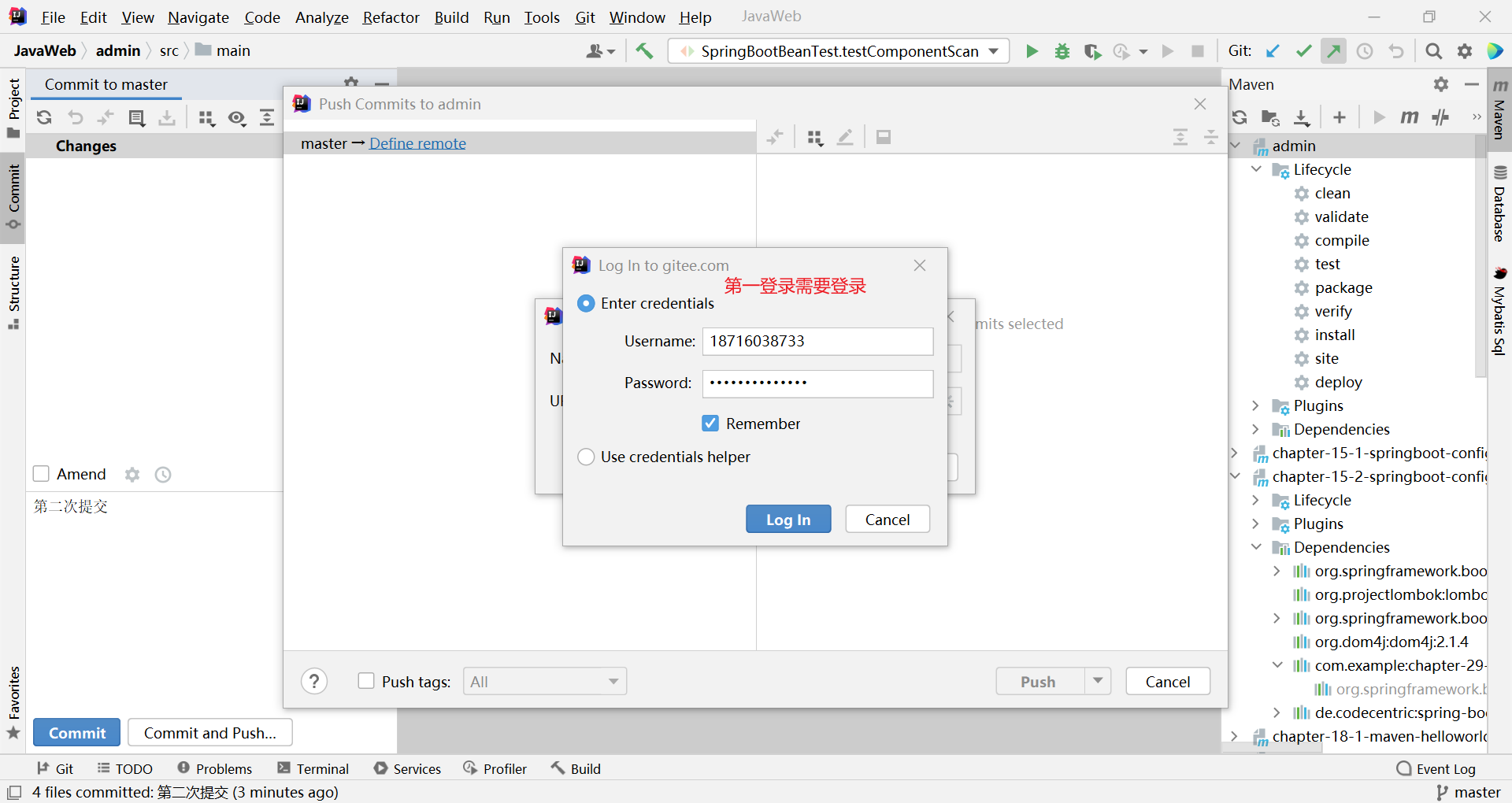
Task: Click Git push arrow icon in toolbar
Action: click(x=1334, y=51)
